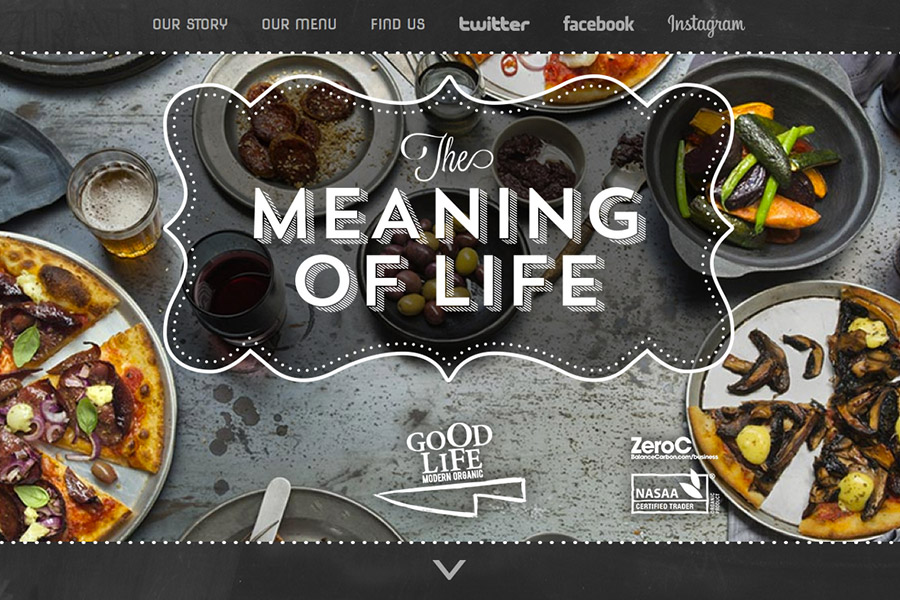Click the Meaning of Life headline
Image resolution: width=900 pixels, height=600 pixels.
click(x=449, y=249)
